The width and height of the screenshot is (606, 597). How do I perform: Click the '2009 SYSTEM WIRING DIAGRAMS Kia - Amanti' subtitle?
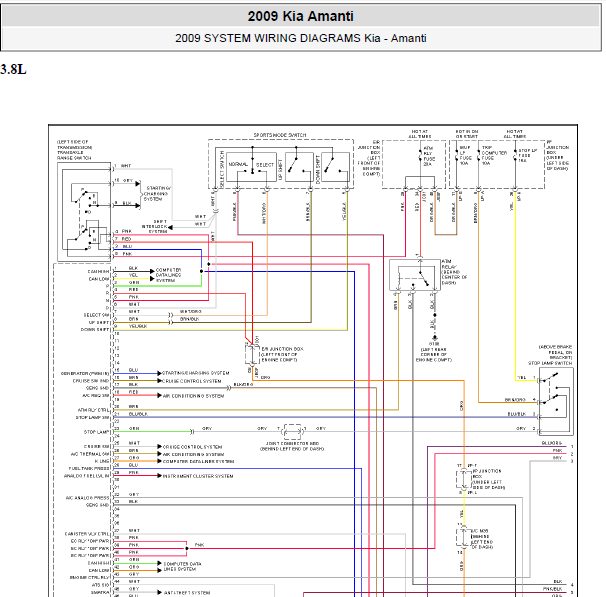point(300,38)
